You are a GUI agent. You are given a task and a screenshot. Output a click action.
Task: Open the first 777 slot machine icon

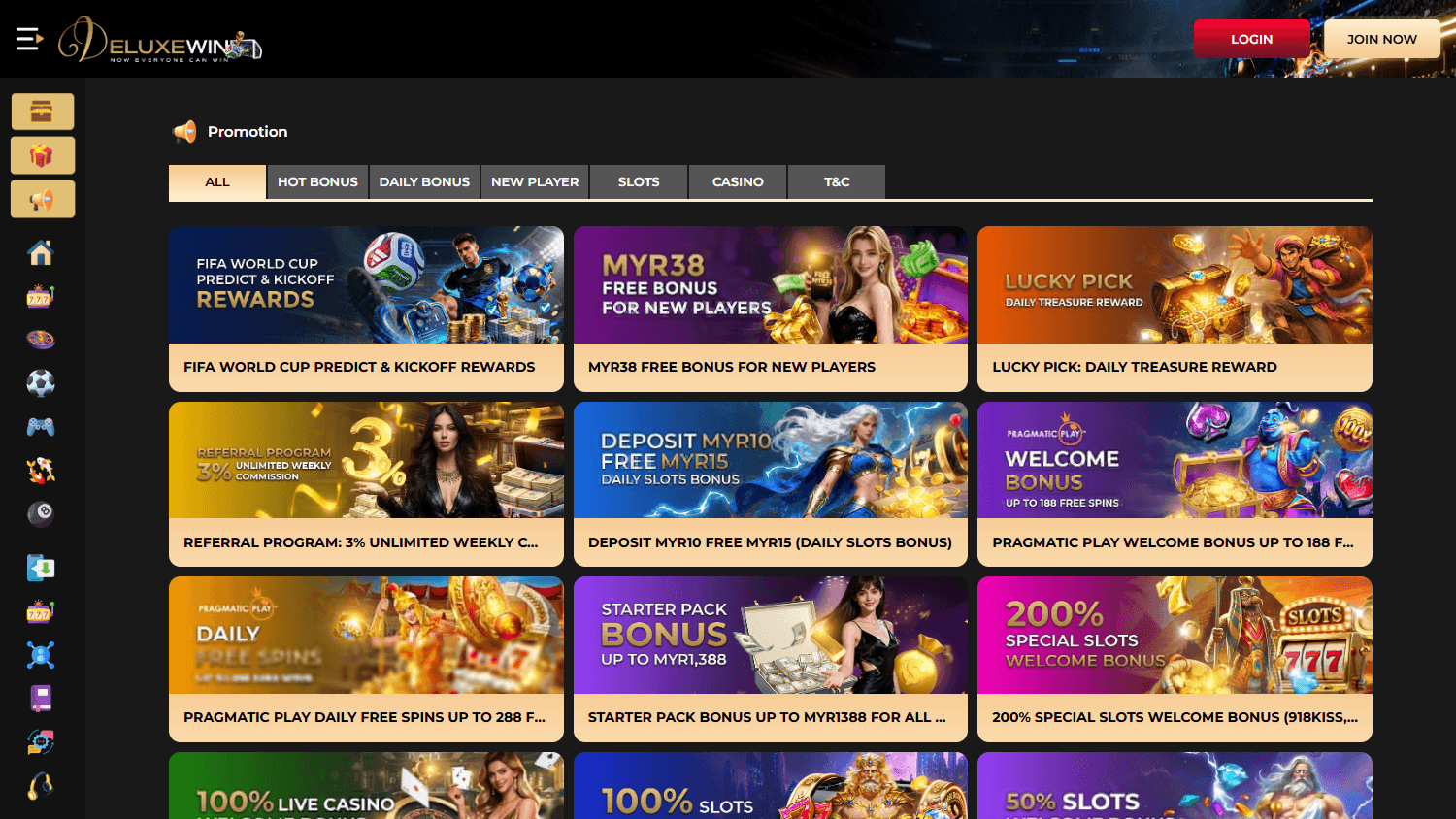click(x=41, y=296)
